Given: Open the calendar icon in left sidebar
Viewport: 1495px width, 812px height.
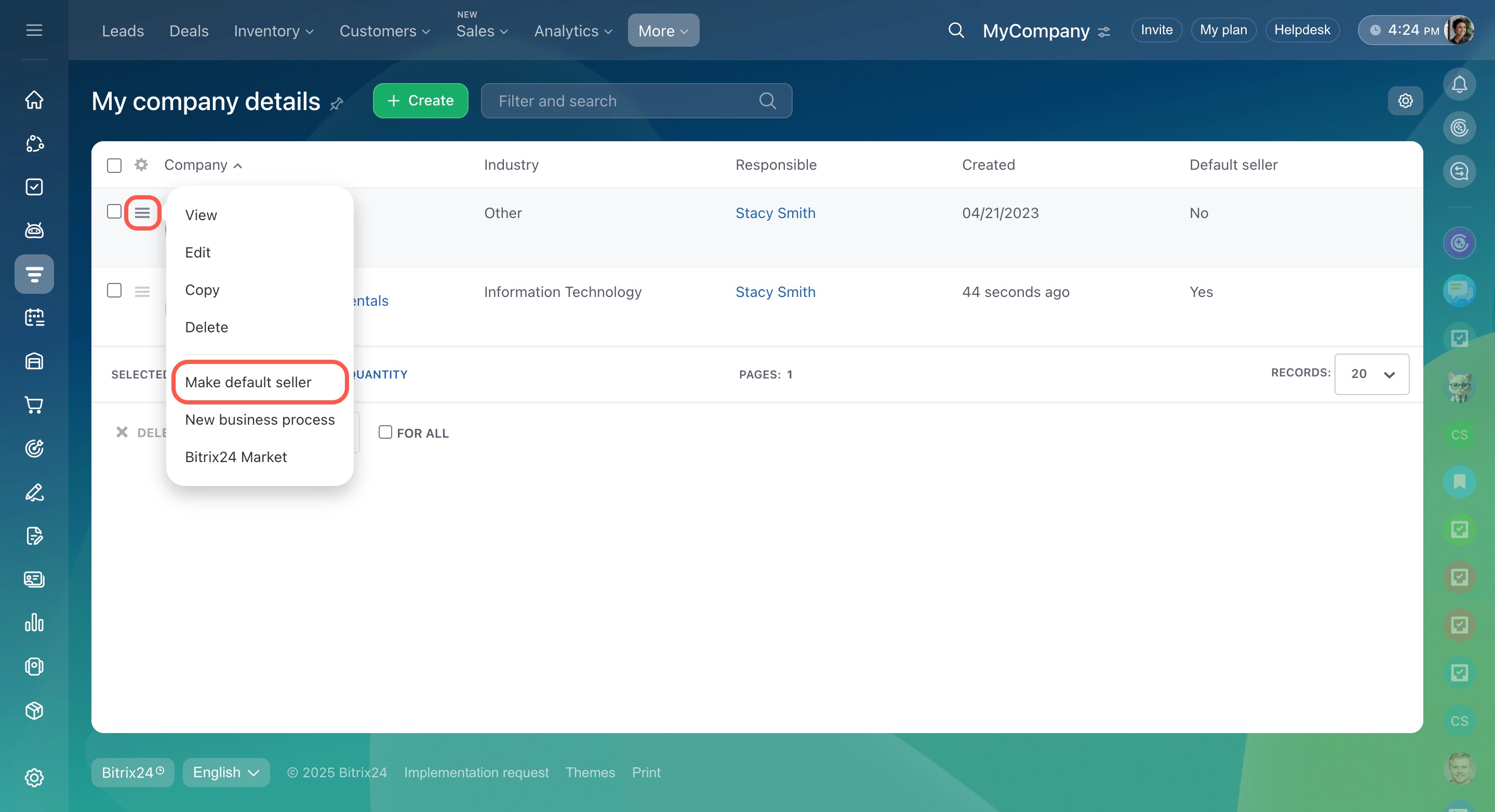Looking at the screenshot, I should (x=34, y=318).
